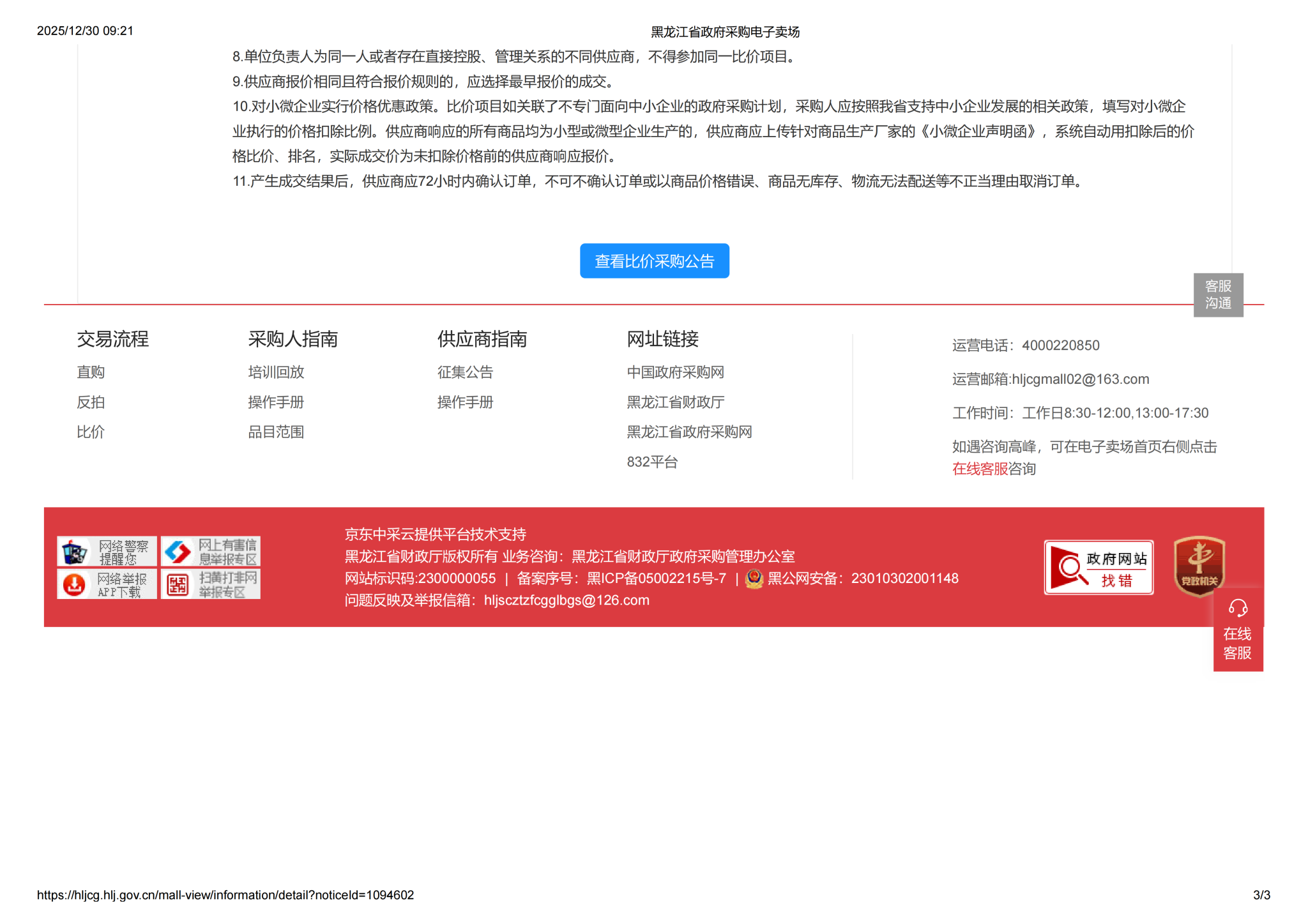Click the 查看比价采购公告 button
1308x924 pixels.
[654, 261]
